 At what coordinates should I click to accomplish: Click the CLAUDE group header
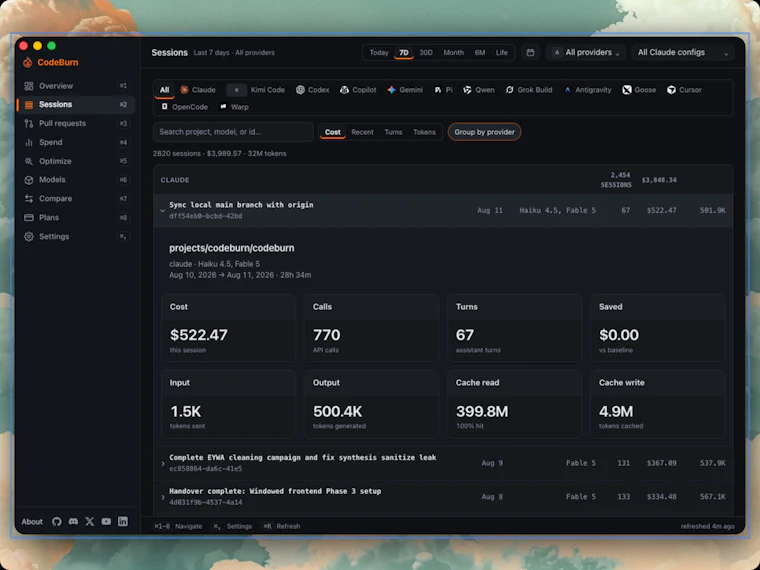pos(443,180)
